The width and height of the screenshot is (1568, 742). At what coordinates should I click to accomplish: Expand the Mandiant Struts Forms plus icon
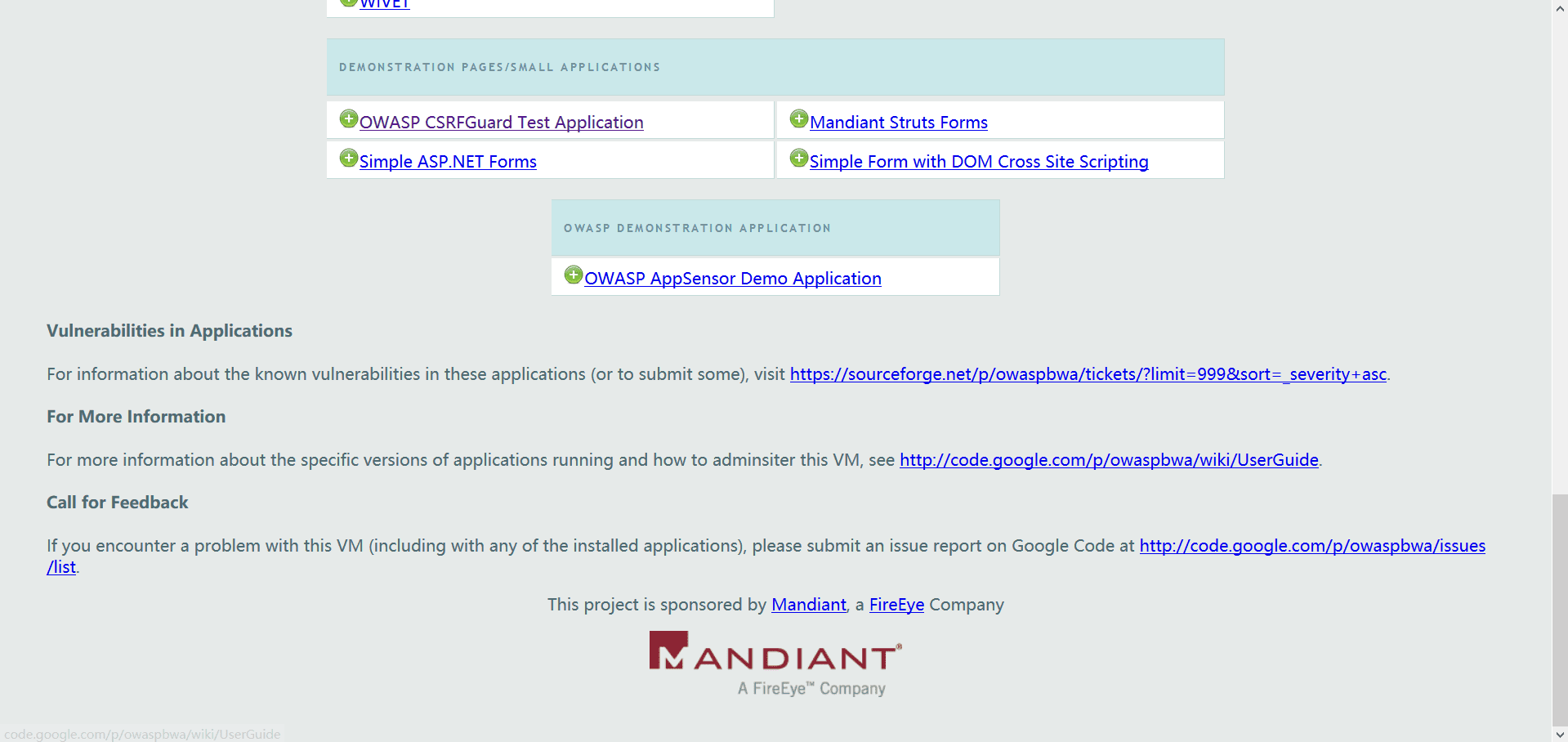(x=799, y=118)
